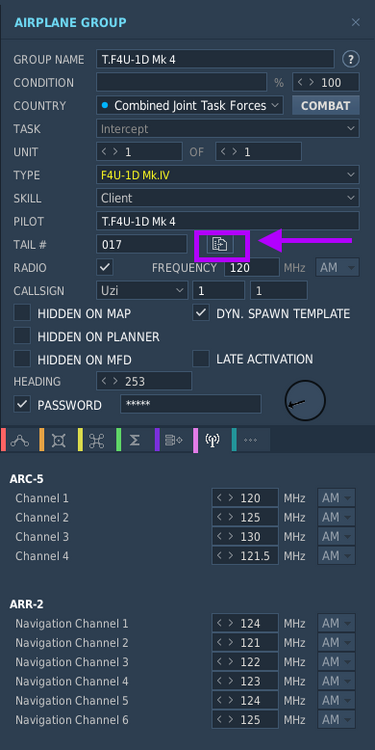
Task: Enable HIDDEN ON PLANNER checkbox
Action: tap(22, 336)
